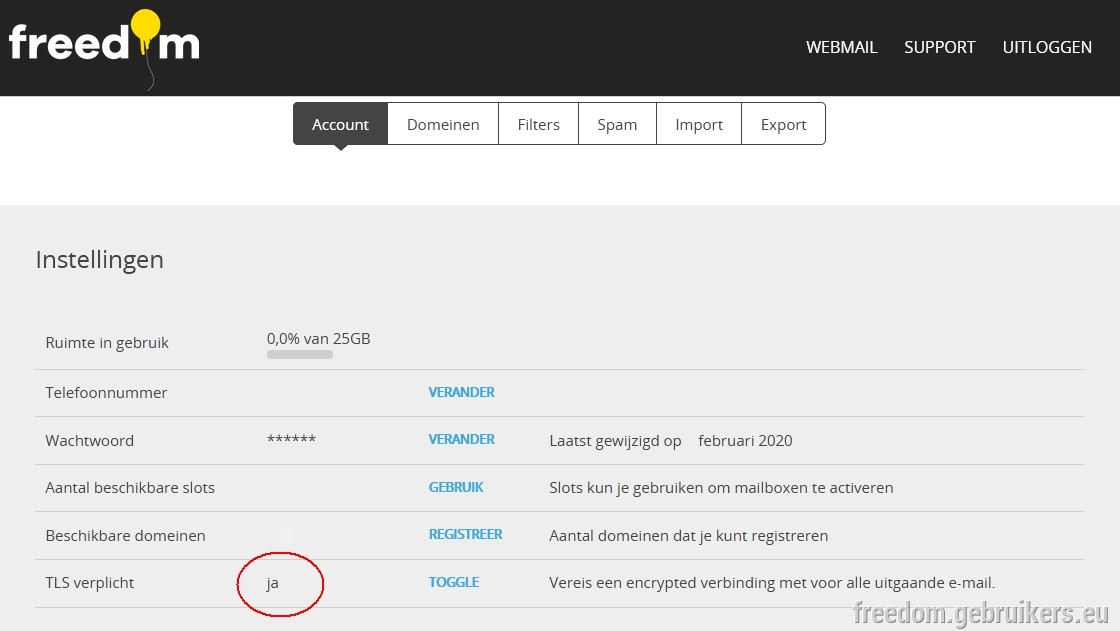Toggle the TLS verplicht setting
This screenshot has height=631, width=1120.
[454, 582]
